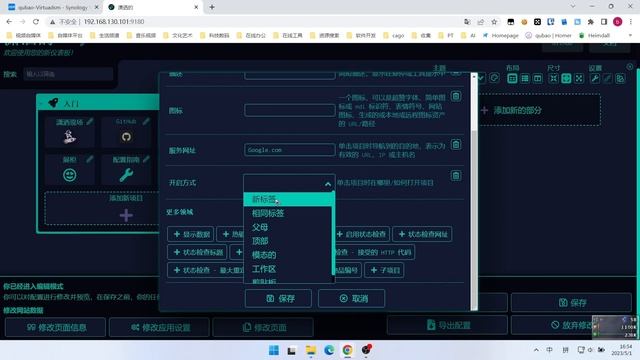Screen dimensions: 640x360
Task: Cancel the dialog with 取消 button
Action: point(351,298)
